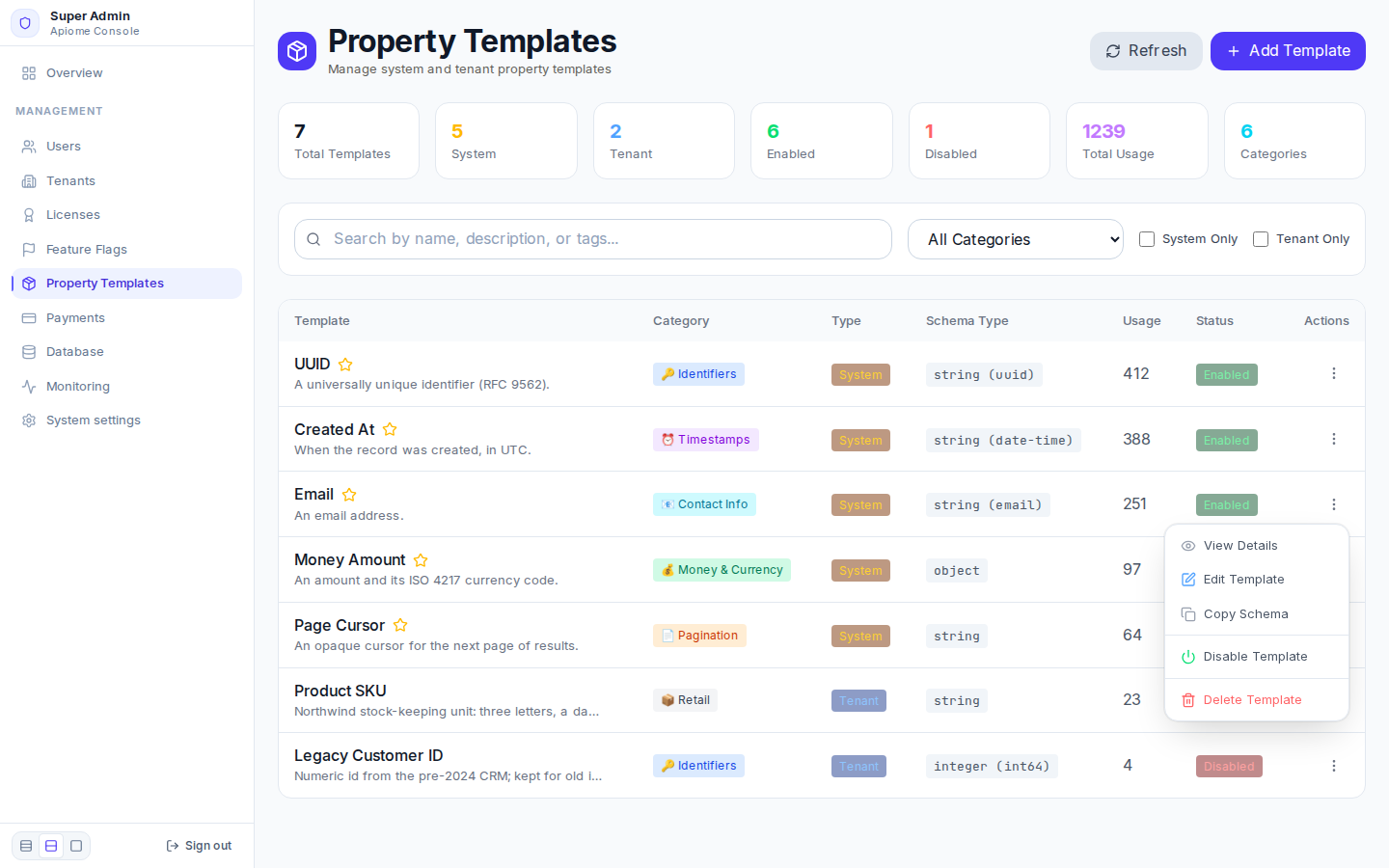
Task: Favorite the UUID template star
Action: click(345, 365)
